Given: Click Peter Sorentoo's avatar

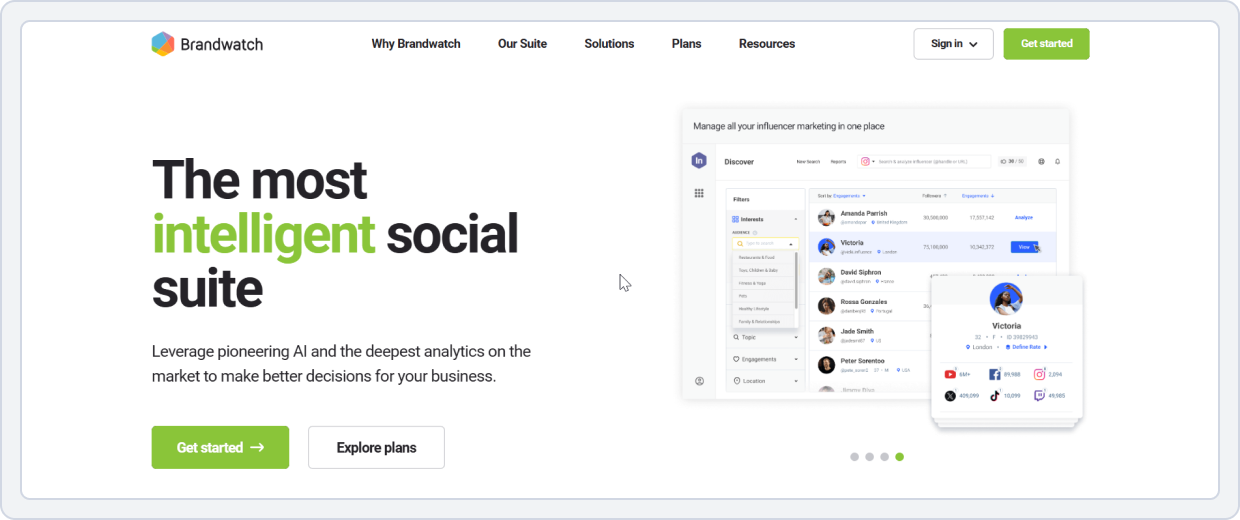Looking at the screenshot, I should (x=826, y=365).
